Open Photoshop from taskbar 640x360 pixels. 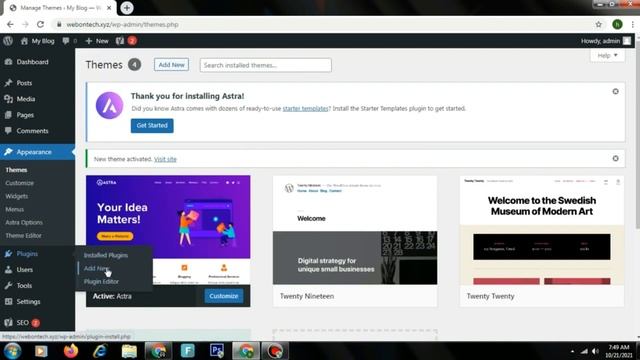(x=217, y=351)
